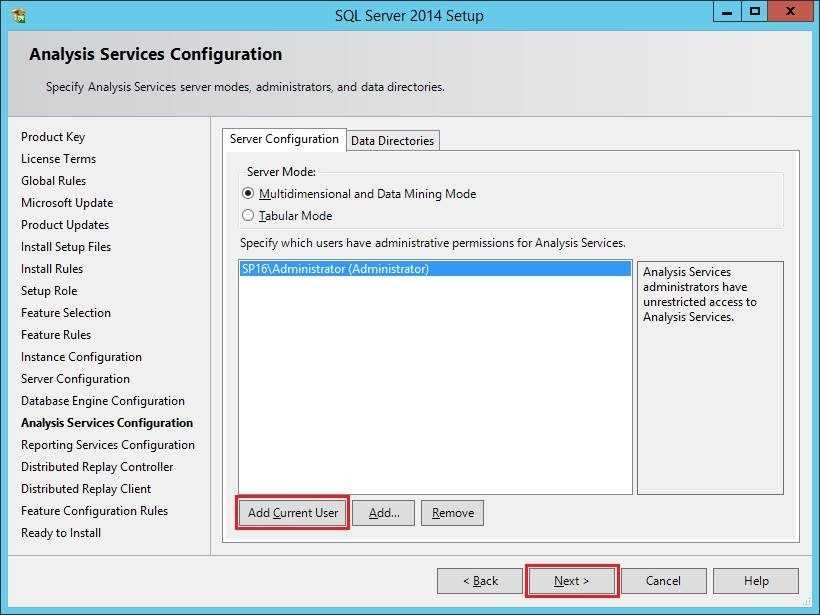Image resolution: width=820 pixels, height=615 pixels.
Task: Minimize the setup window
Action: coord(726,12)
